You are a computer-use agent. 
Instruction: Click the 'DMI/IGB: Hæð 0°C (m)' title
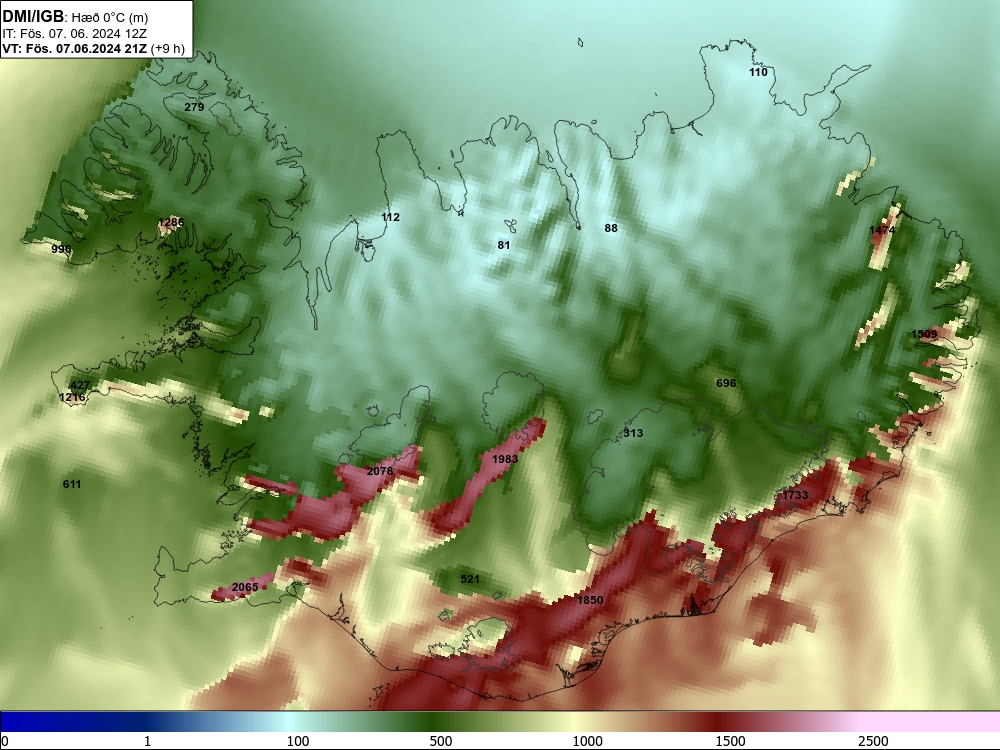tap(75, 17)
